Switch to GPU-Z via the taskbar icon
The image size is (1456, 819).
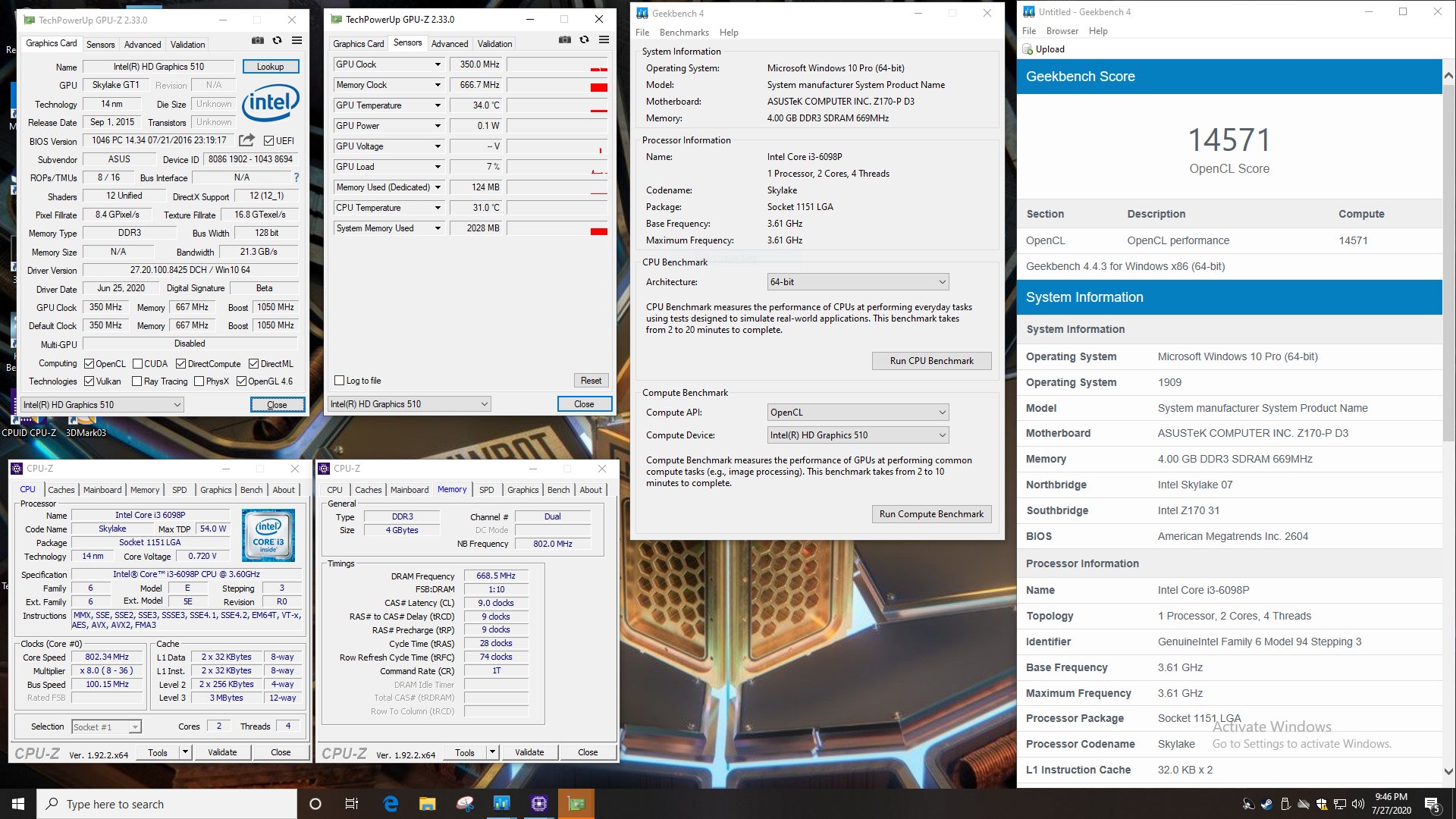576,804
